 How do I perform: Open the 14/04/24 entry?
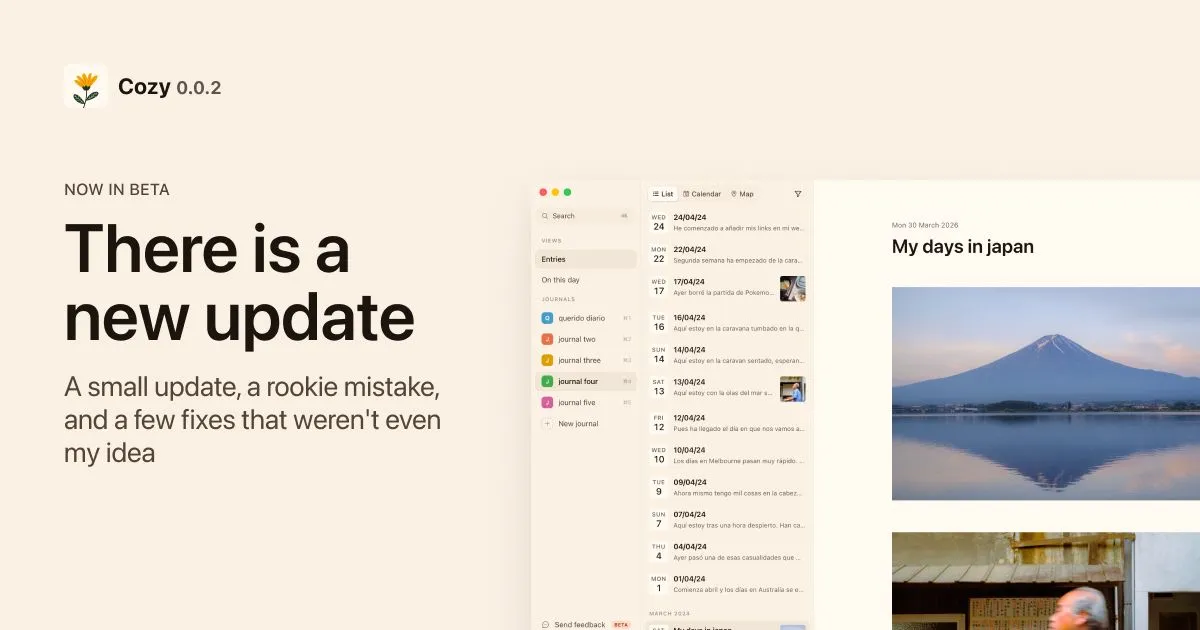click(727, 354)
